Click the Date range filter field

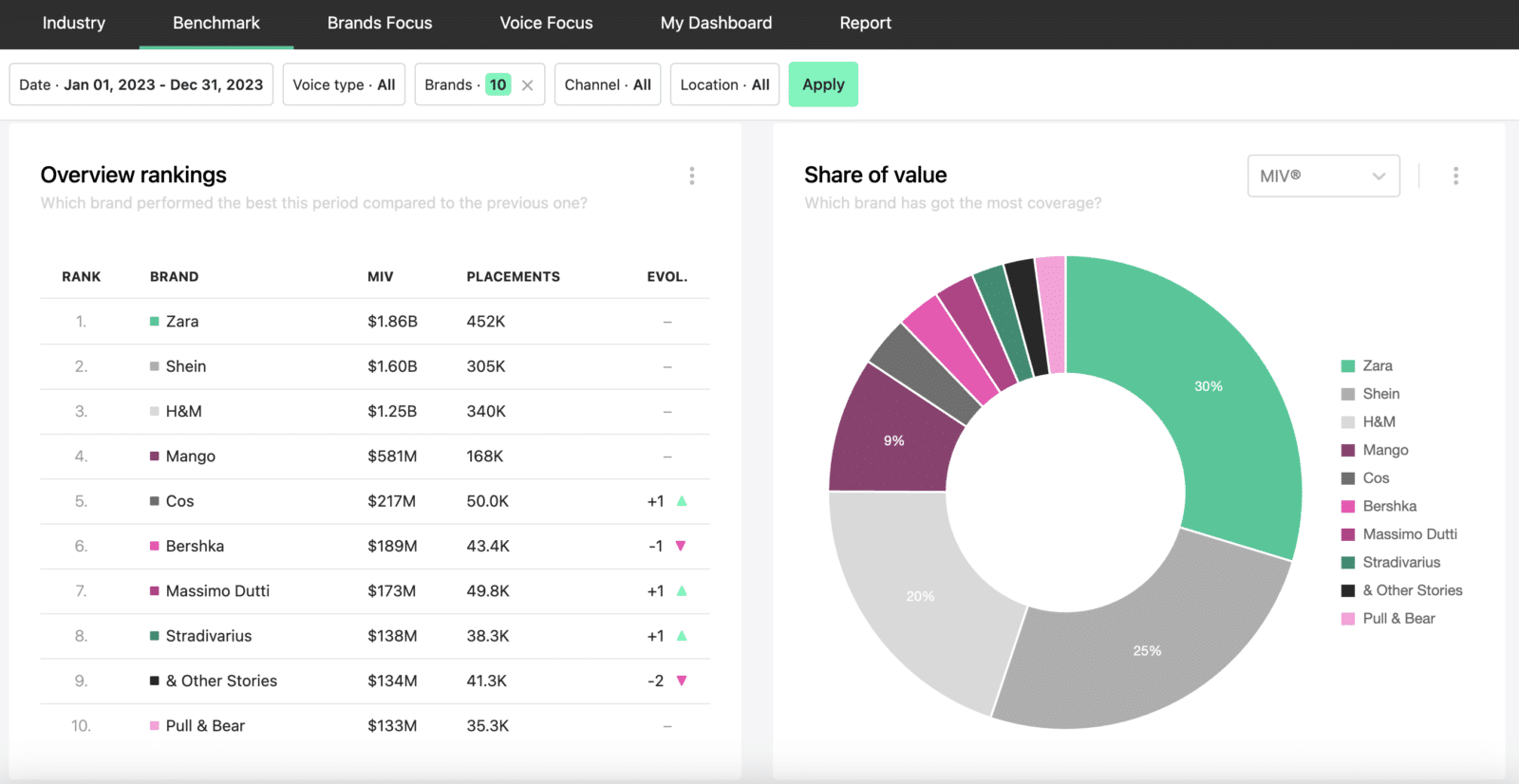click(141, 84)
